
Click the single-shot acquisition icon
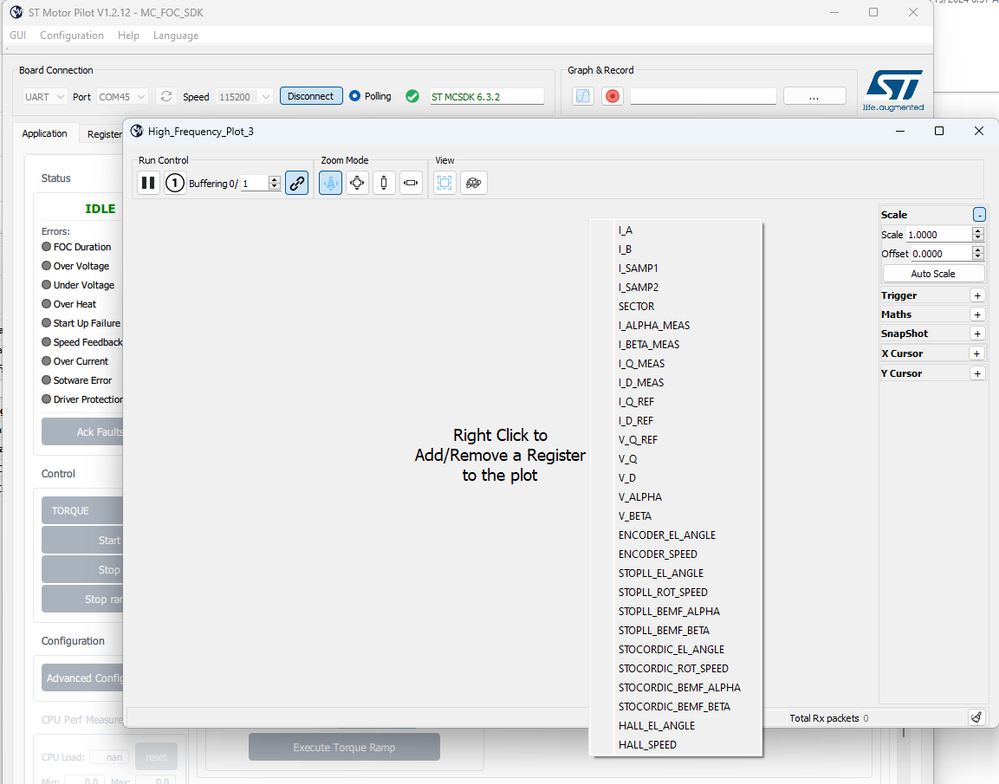tap(175, 183)
